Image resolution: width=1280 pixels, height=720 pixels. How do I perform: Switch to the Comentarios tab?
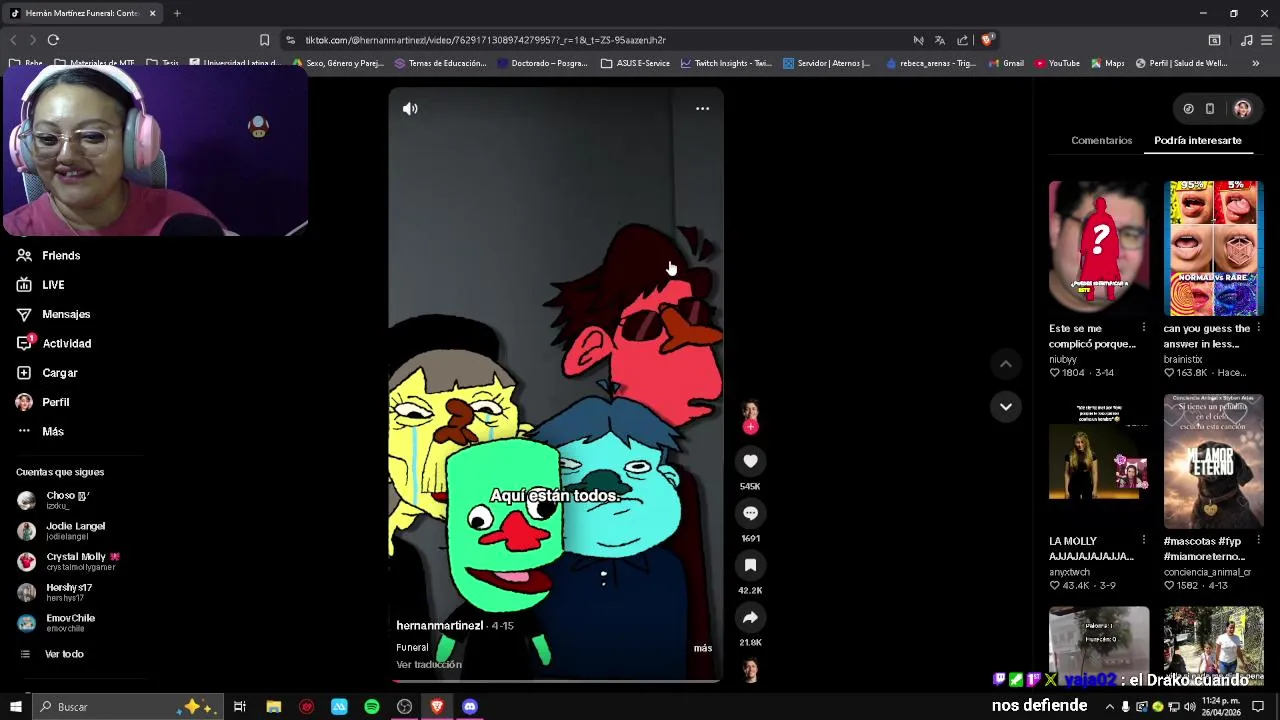[1101, 140]
